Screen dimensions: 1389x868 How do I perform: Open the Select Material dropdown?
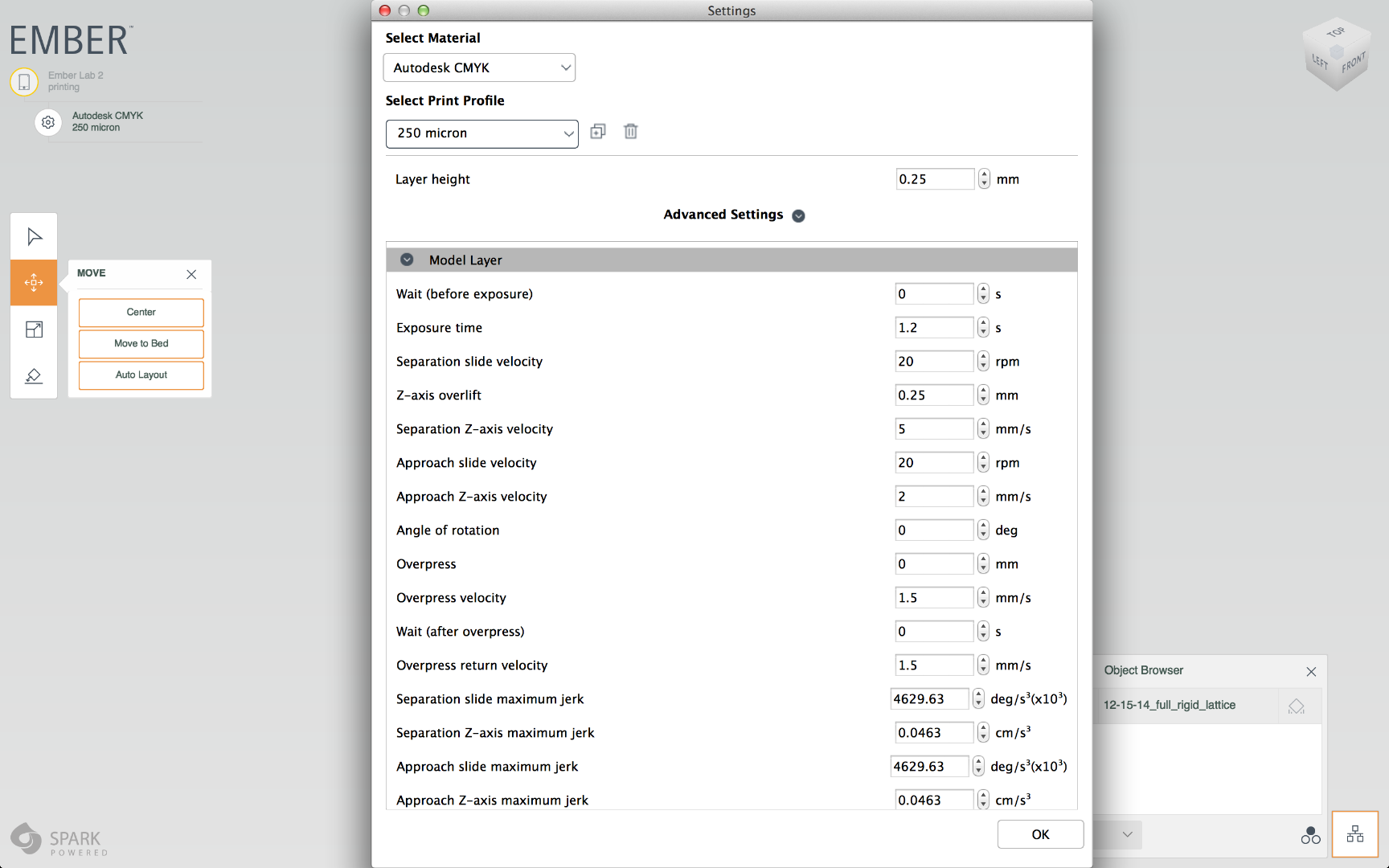[479, 68]
